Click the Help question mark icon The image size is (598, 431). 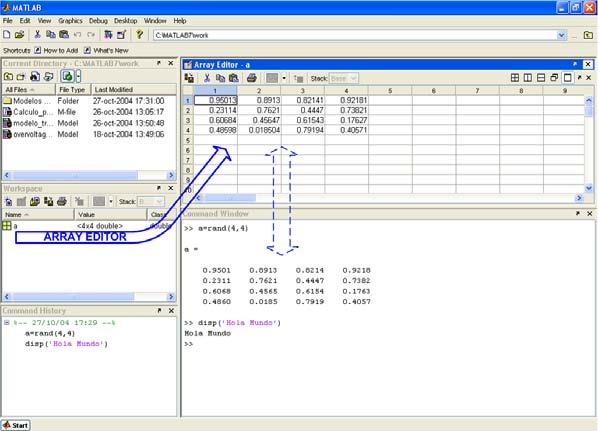pyautogui.click(x=140, y=35)
